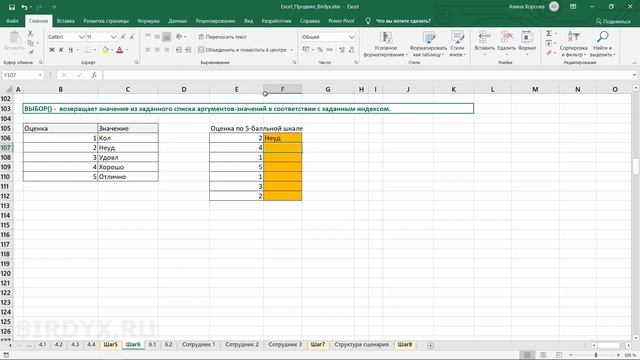Switch to the Вид ribbon tab
This screenshot has height=360, width=640.
pyautogui.click(x=249, y=21)
